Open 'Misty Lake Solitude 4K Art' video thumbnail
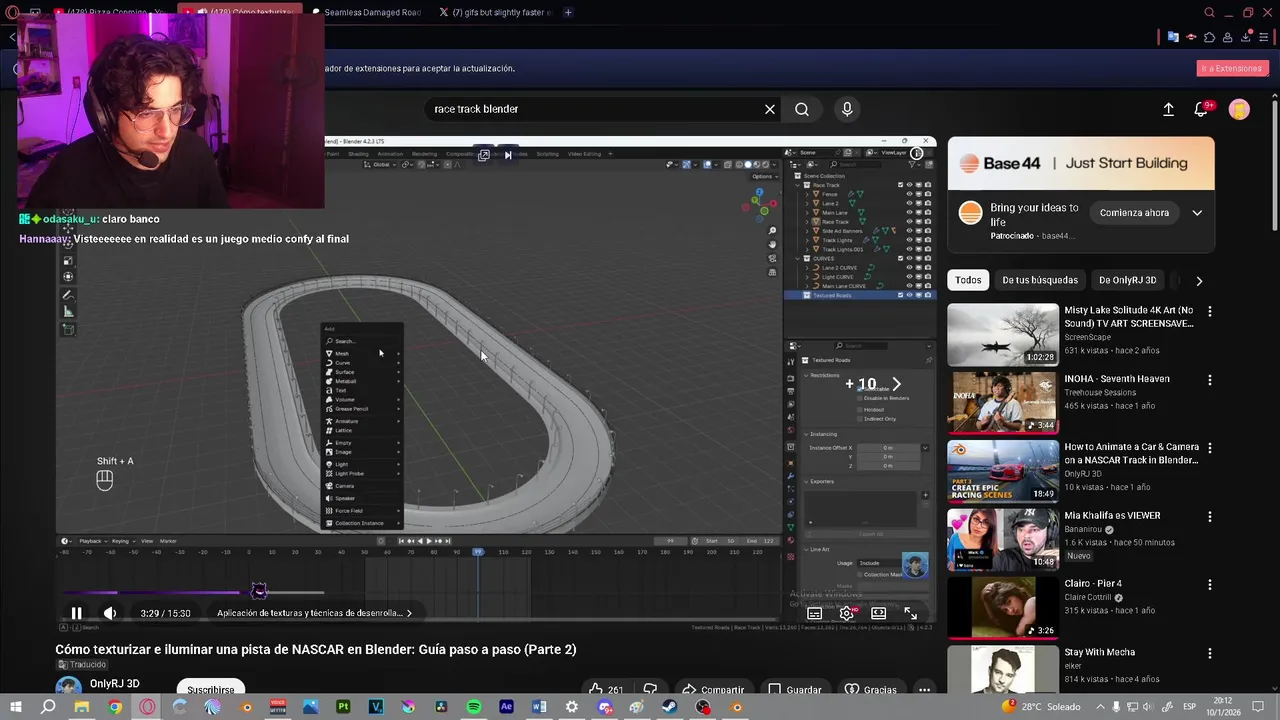1280x720 pixels. coord(1003,335)
